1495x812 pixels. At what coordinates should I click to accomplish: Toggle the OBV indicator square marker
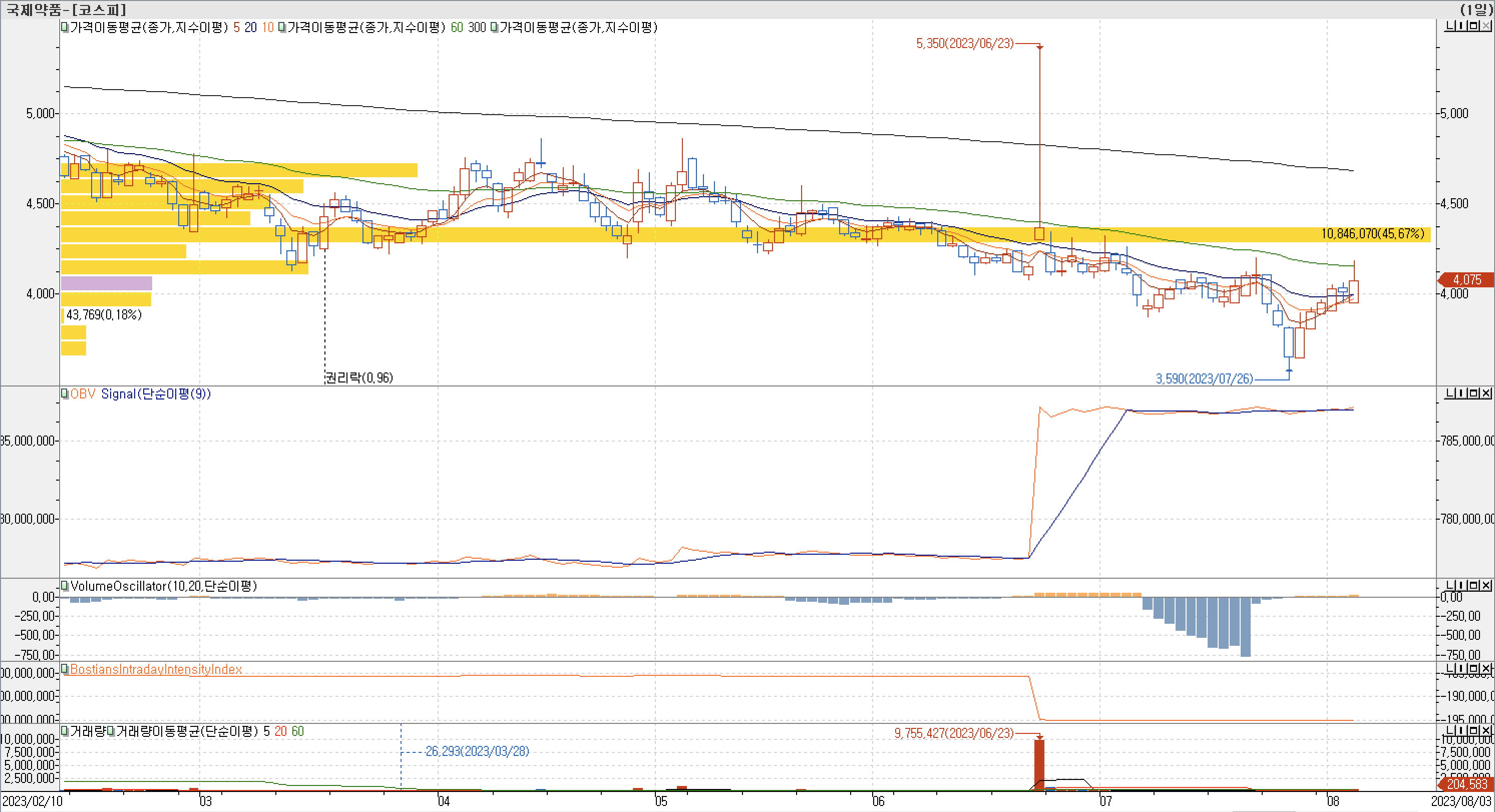coord(65,393)
